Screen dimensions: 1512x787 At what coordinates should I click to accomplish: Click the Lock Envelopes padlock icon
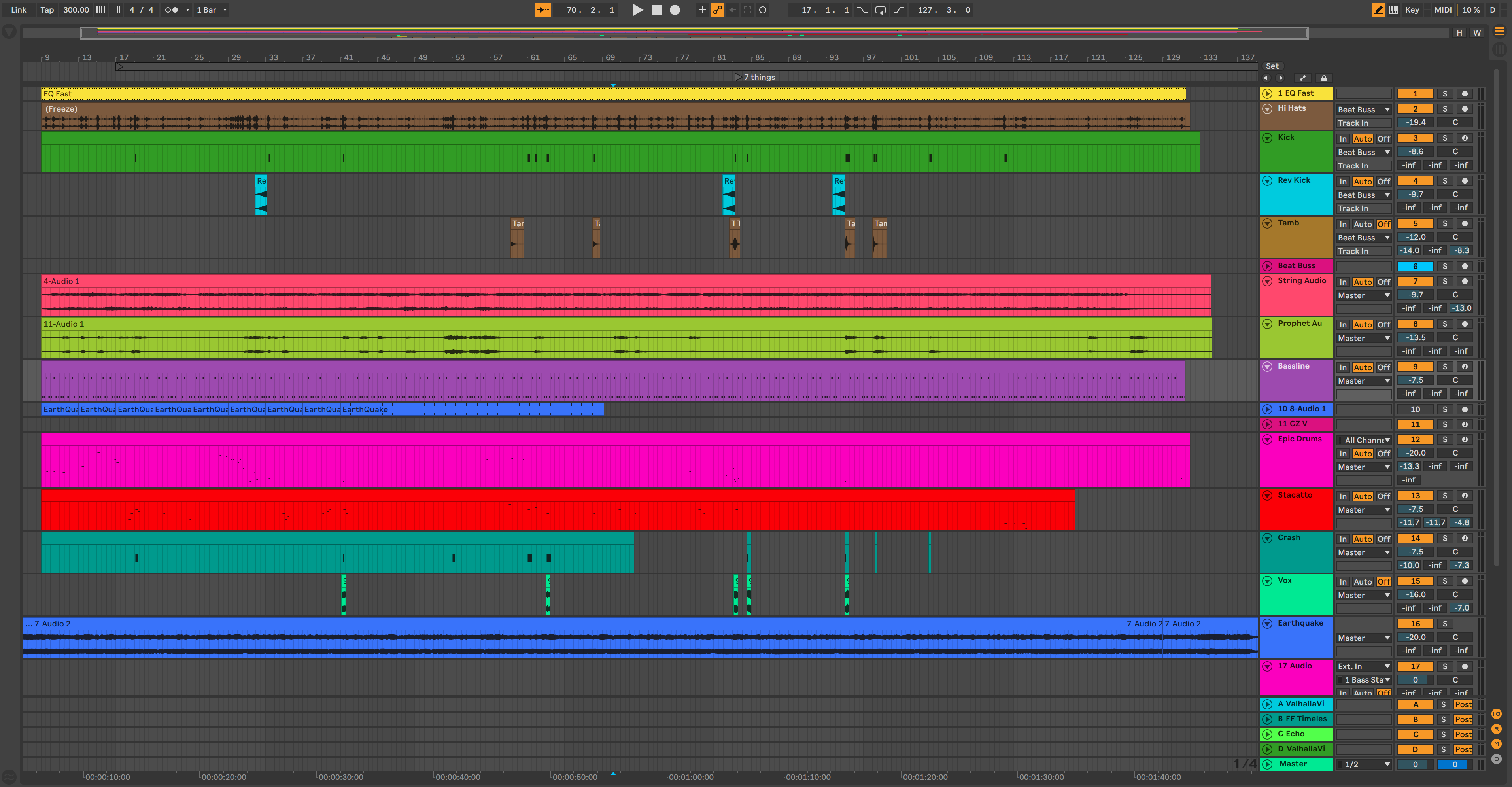(1323, 78)
